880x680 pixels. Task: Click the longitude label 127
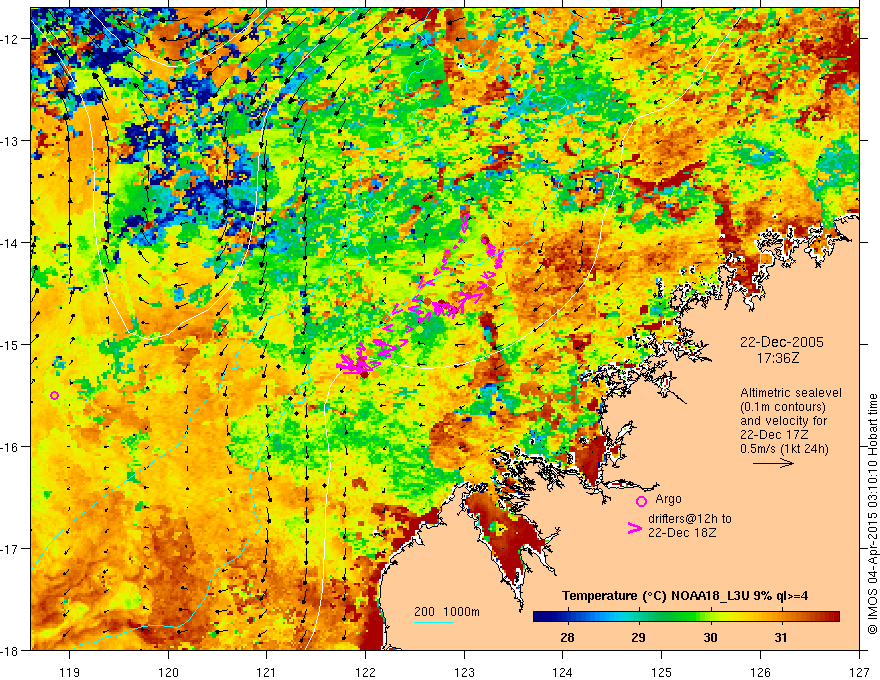[859, 672]
